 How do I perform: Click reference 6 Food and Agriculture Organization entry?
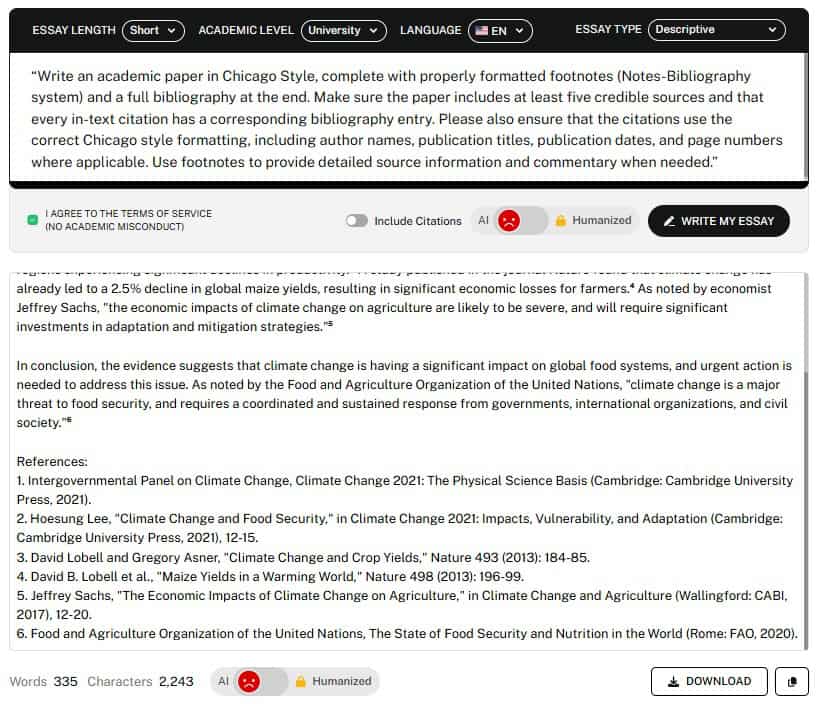(407, 633)
